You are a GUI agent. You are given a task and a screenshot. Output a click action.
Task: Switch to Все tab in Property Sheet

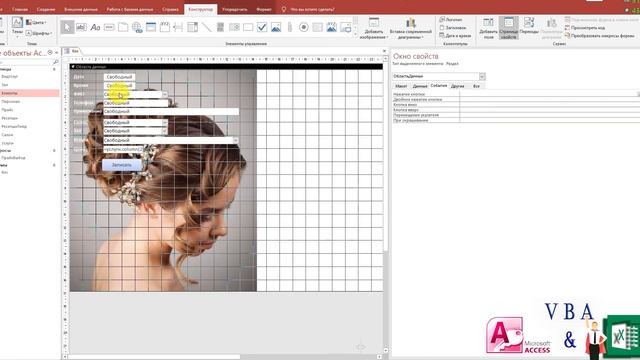click(476, 86)
